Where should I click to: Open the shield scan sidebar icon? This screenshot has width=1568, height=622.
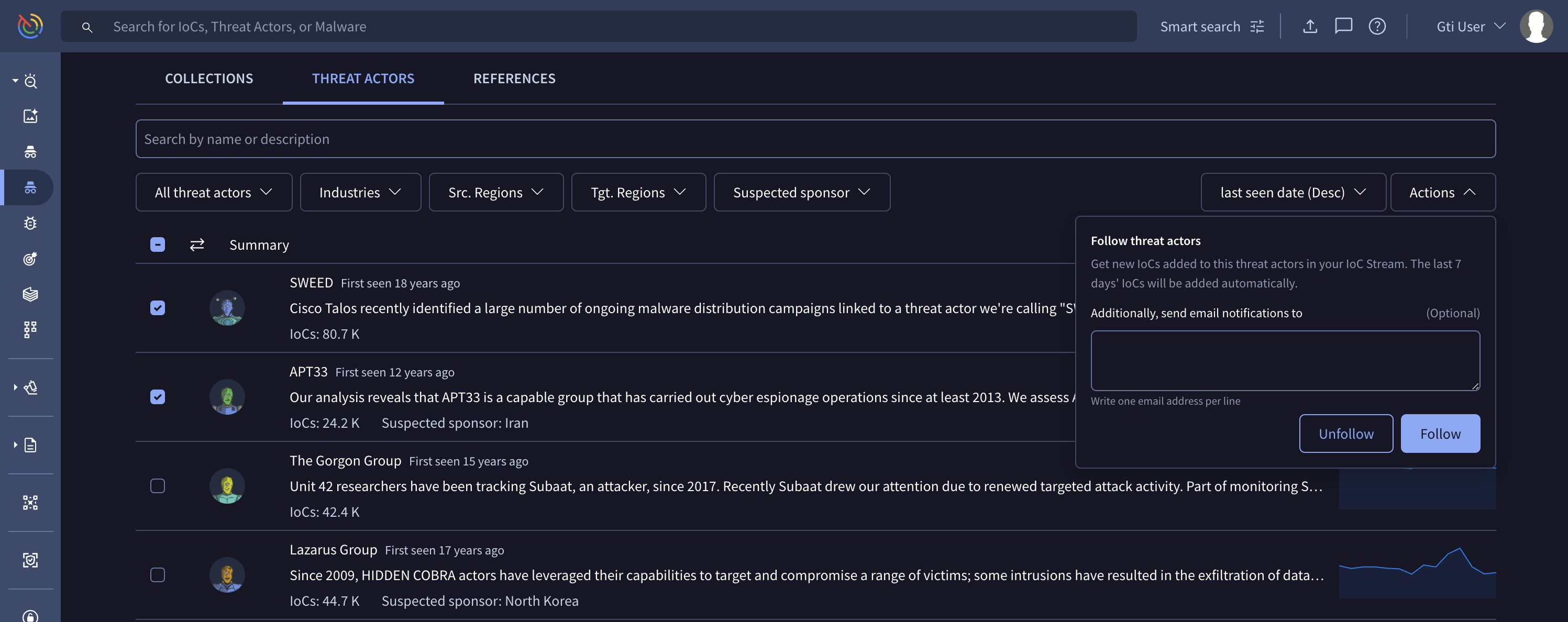pos(30,560)
